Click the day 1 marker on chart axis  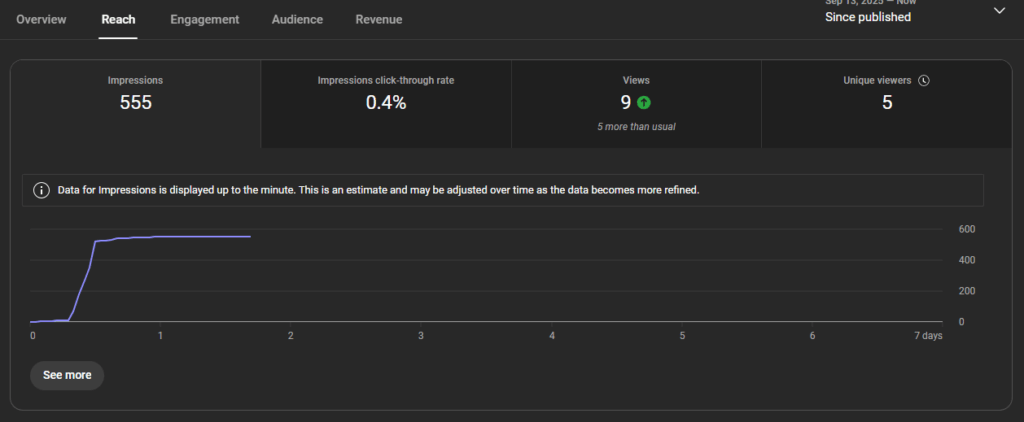[x=161, y=336]
